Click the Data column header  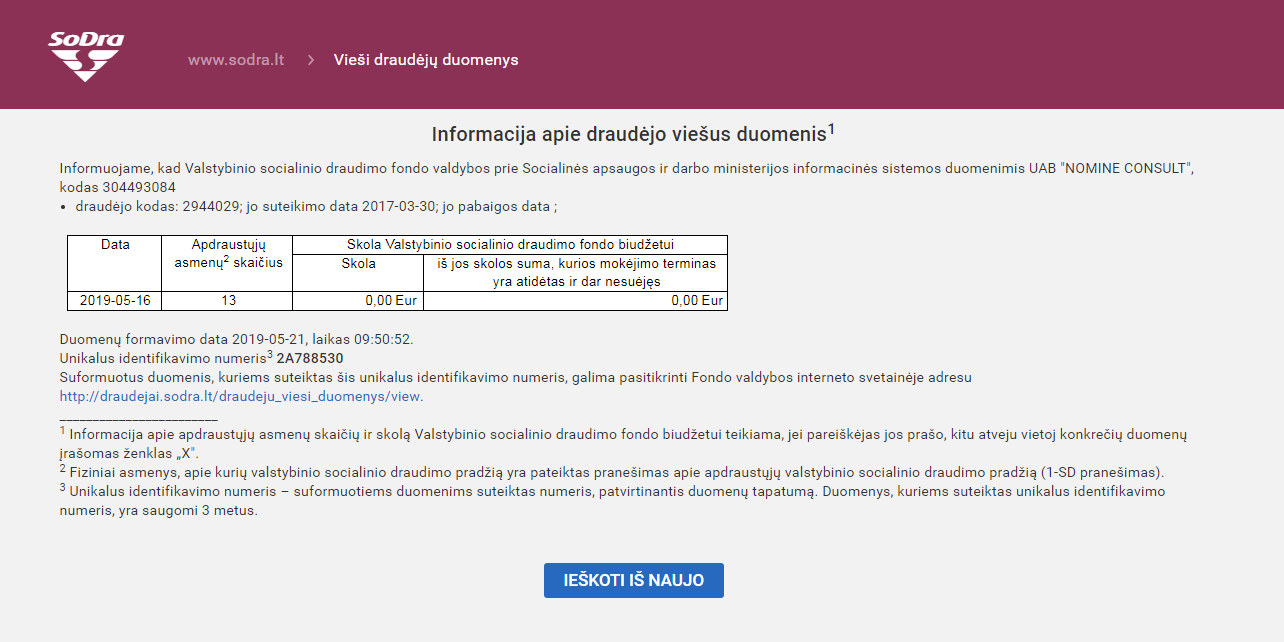pos(115,245)
